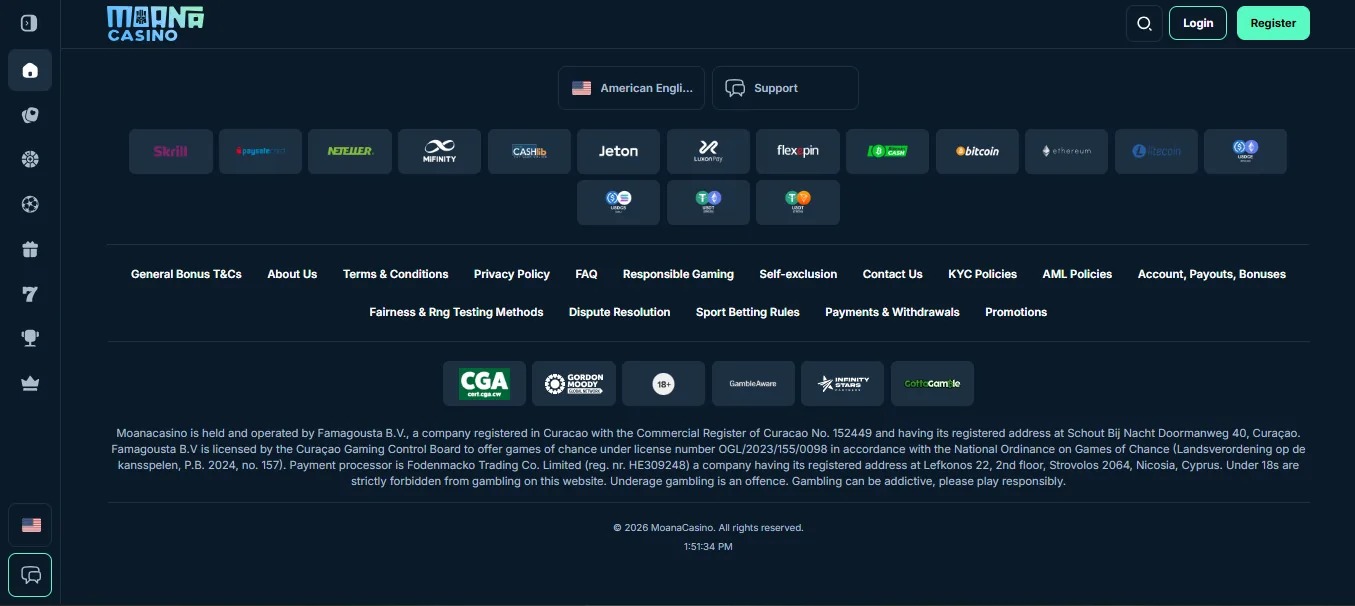Open the Home sidebar icon
The image size is (1355, 606).
30,70
